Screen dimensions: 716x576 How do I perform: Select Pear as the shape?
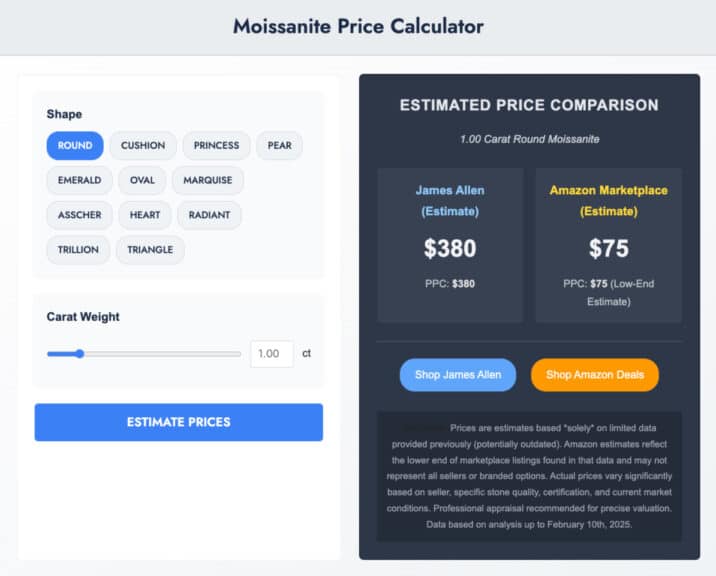pos(280,146)
